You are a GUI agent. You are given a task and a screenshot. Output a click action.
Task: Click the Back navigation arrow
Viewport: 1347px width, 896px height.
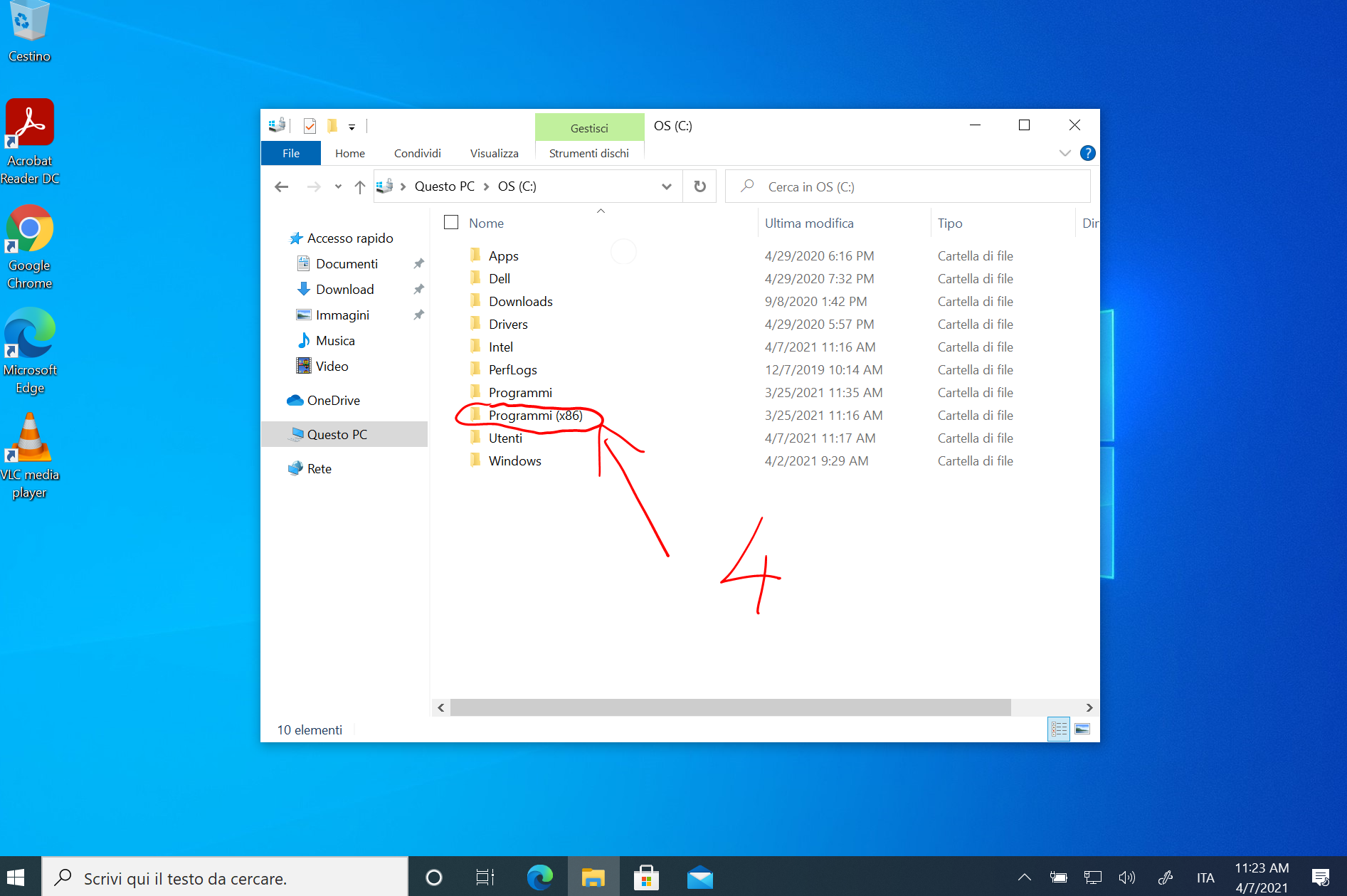tap(281, 186)
